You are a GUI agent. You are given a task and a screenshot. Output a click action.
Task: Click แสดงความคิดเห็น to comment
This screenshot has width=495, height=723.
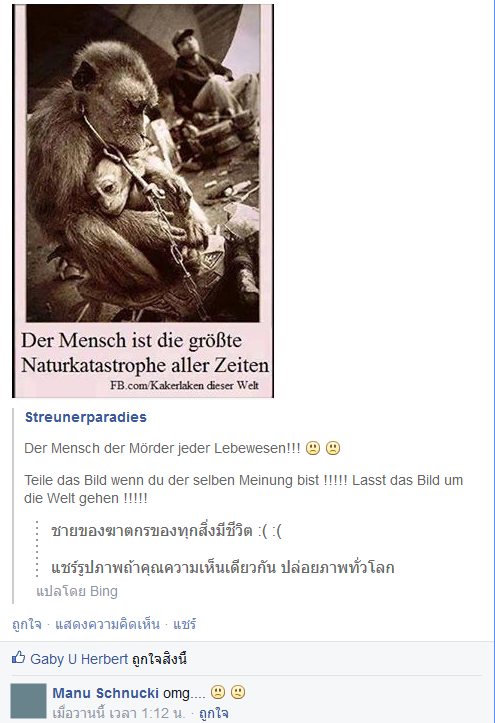[x=107, y=624]
